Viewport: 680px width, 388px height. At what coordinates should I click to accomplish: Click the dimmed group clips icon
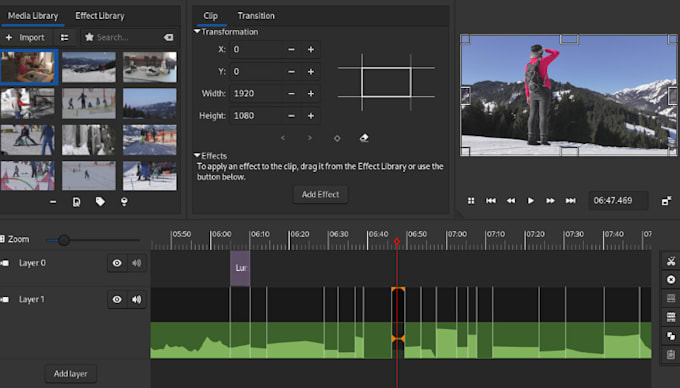(x=670, y=298)
